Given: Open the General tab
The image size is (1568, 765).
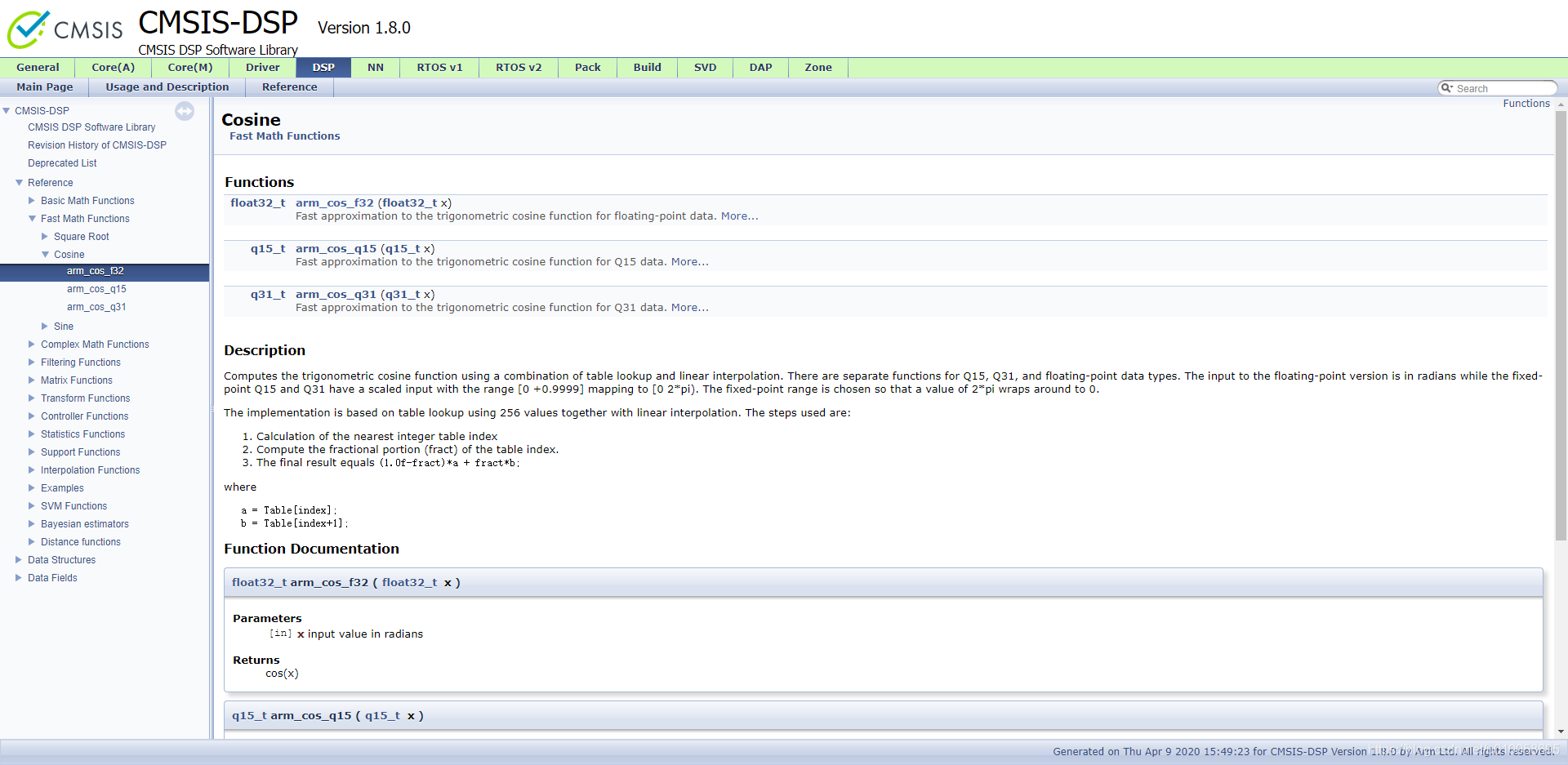Looking at the screenshot, I should coord(38,68).
